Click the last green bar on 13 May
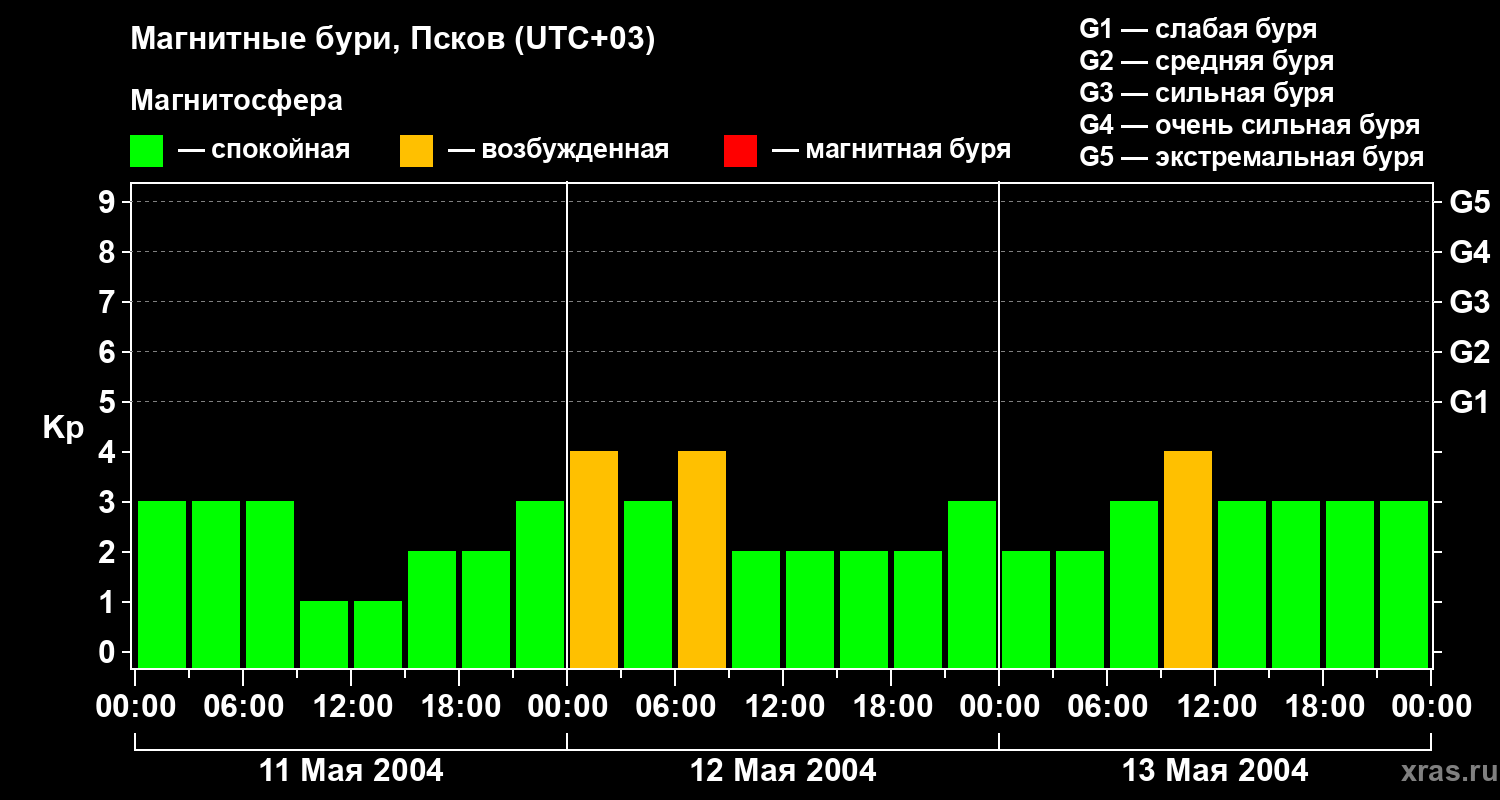 (1404, 584)
